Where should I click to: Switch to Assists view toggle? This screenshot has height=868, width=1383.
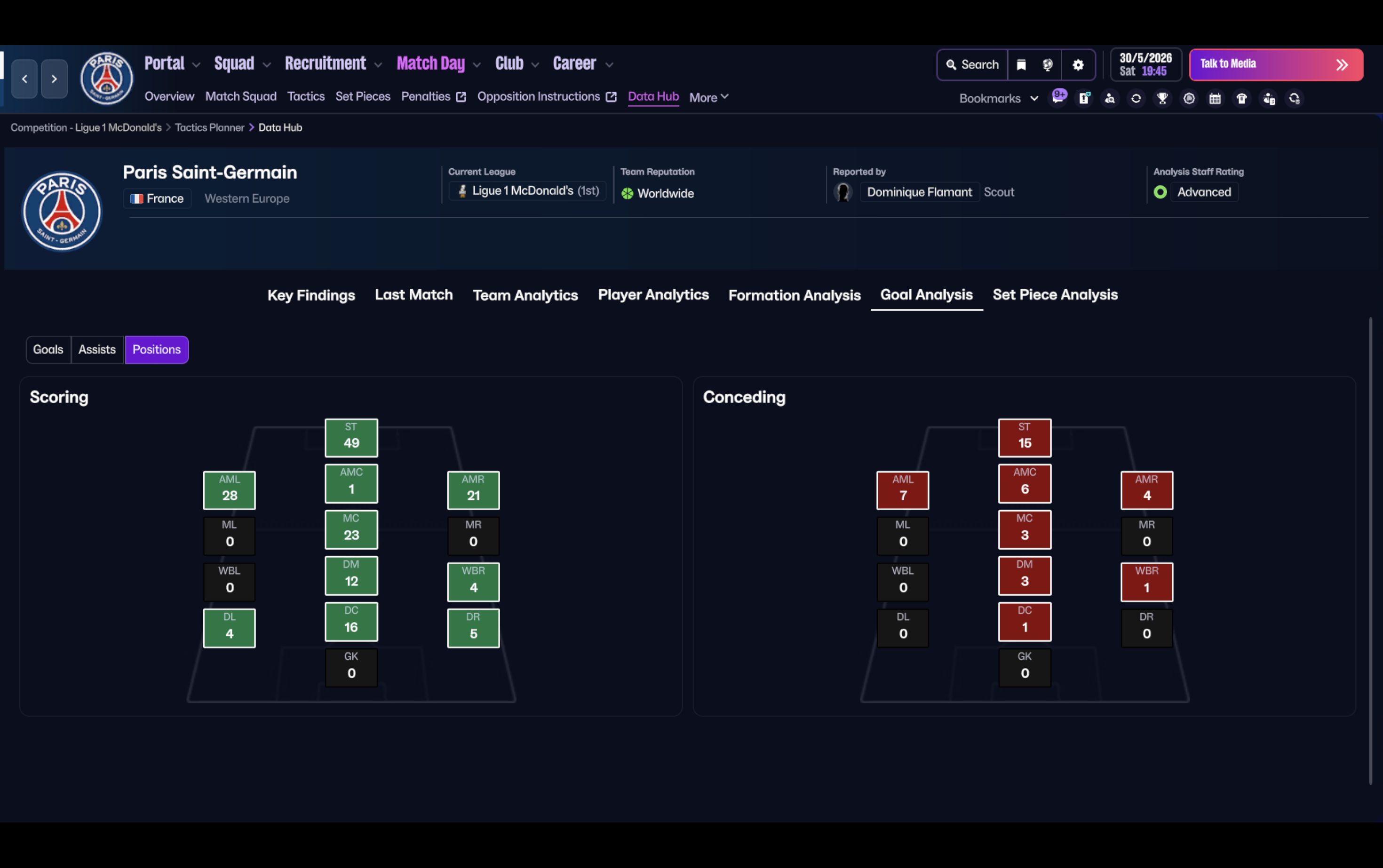97,350
